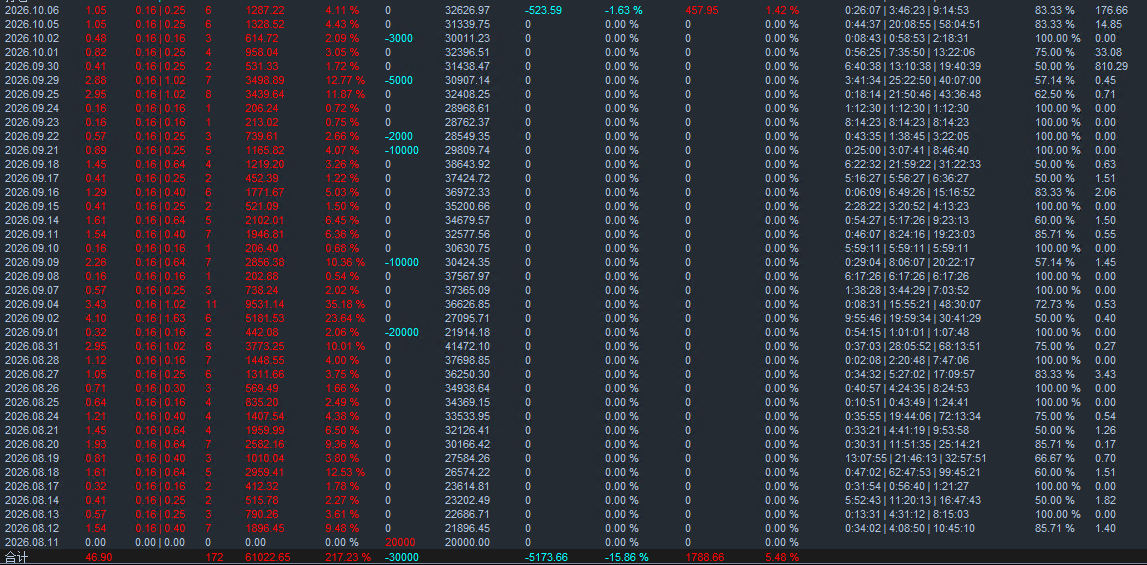Select the 12.77 % cell

point(345,80)
